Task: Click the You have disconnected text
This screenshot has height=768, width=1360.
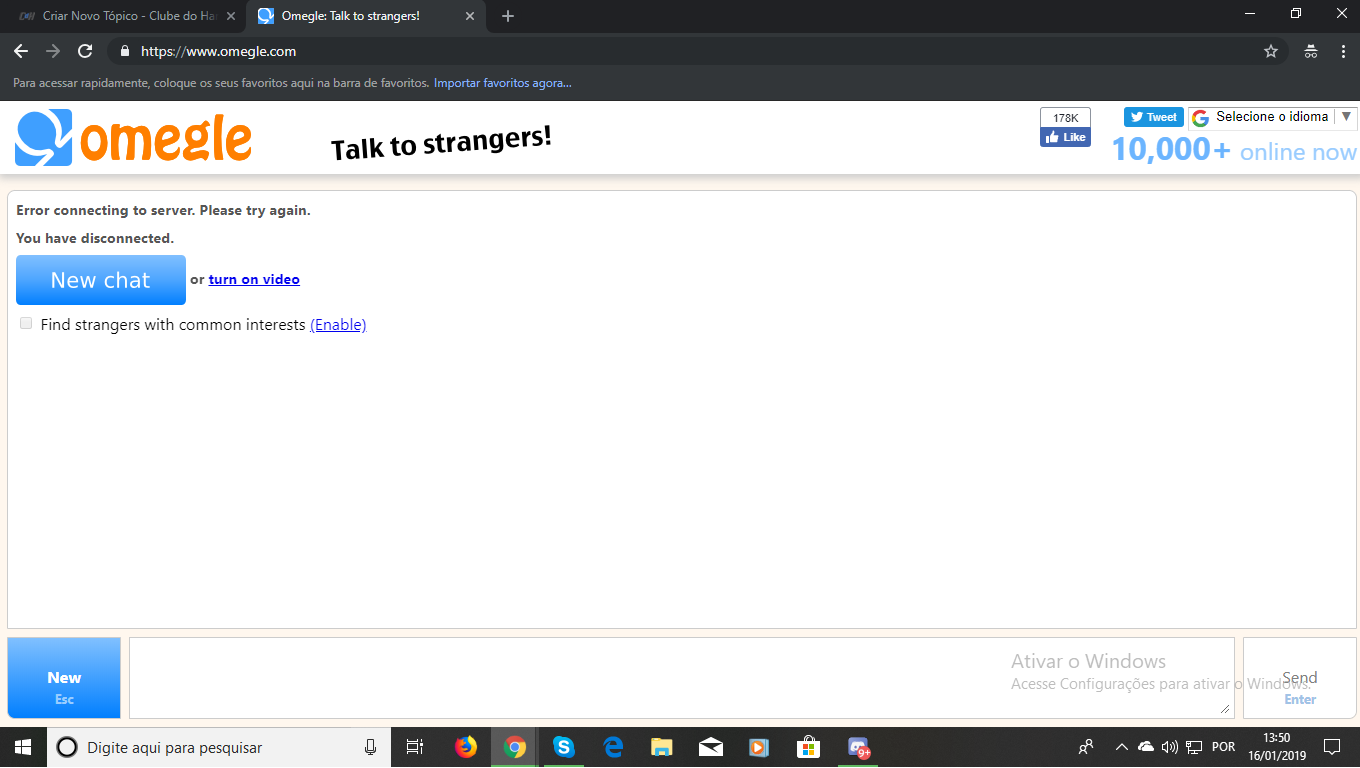Action: pos(95,239)
